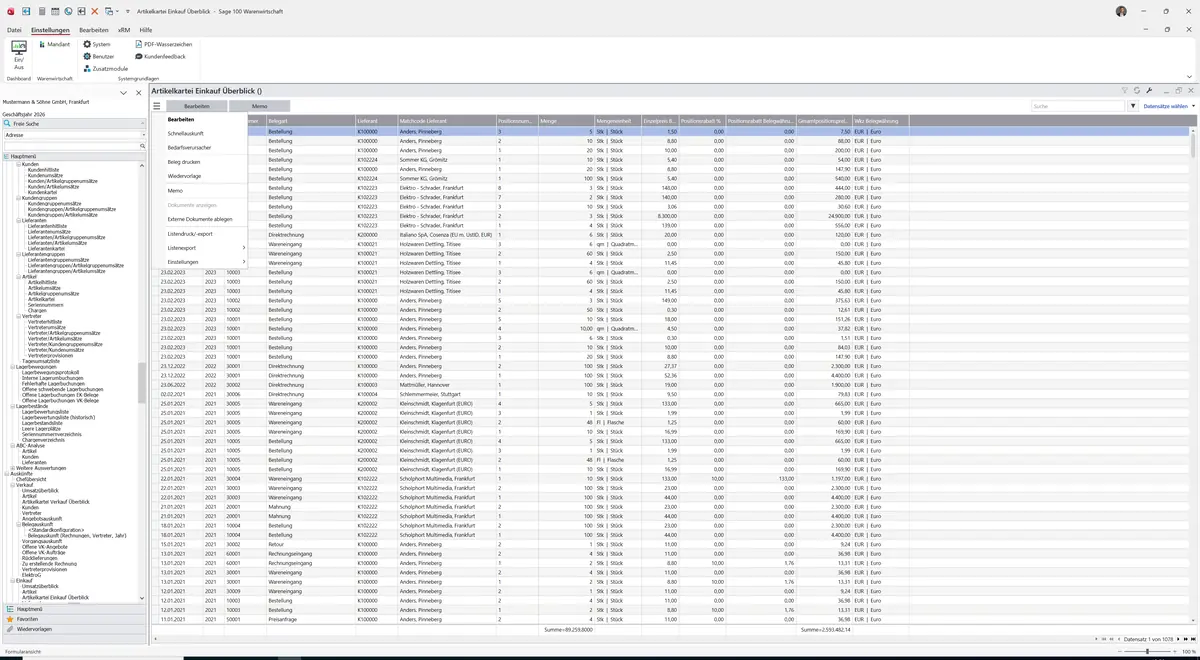Refresh the list with the reload icon
Viewport: 1200px width, 660px height.
pyautogui.click(x=1137, y=90)
